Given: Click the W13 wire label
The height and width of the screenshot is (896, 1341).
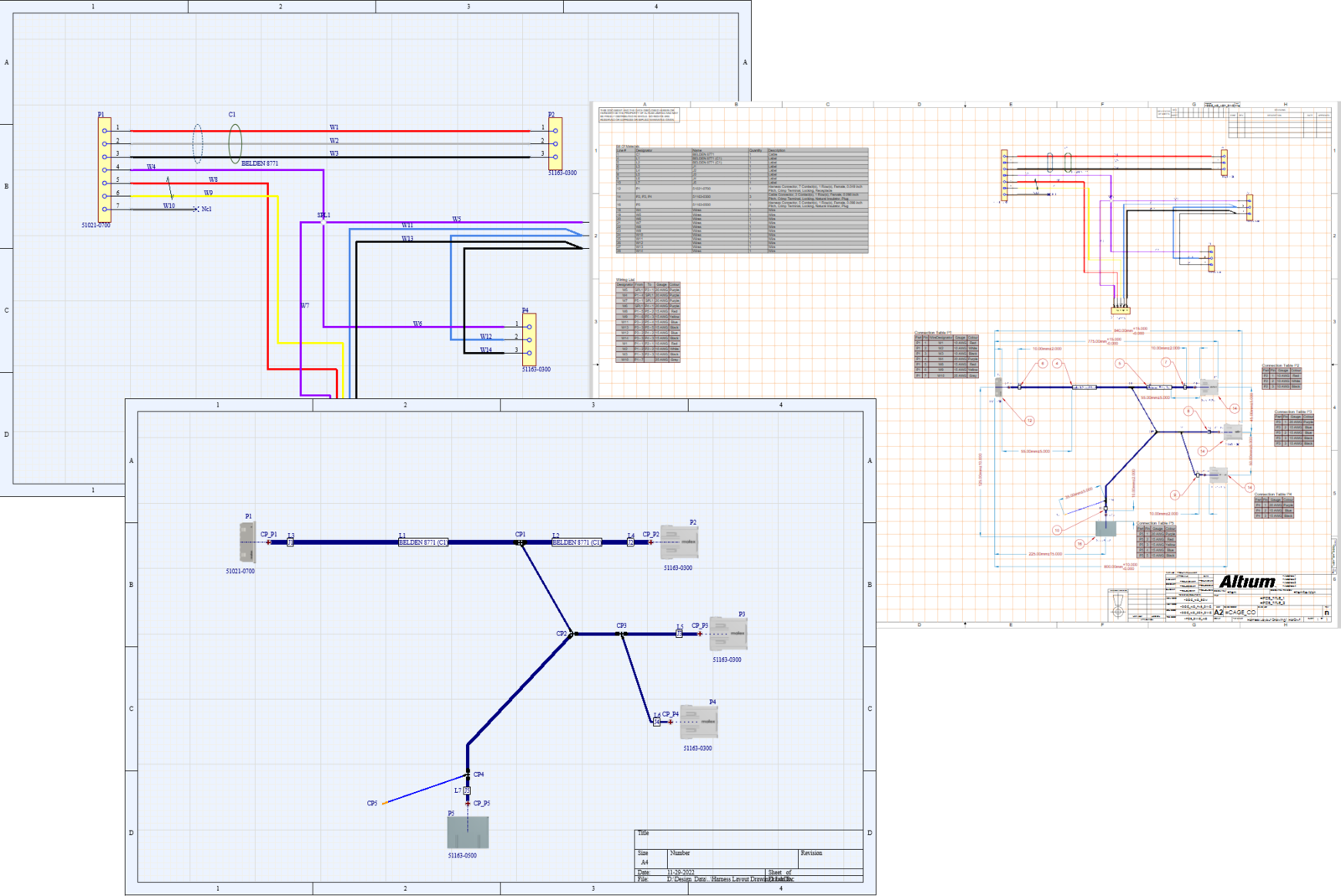Looking at the screenshot, I should 407,239.
